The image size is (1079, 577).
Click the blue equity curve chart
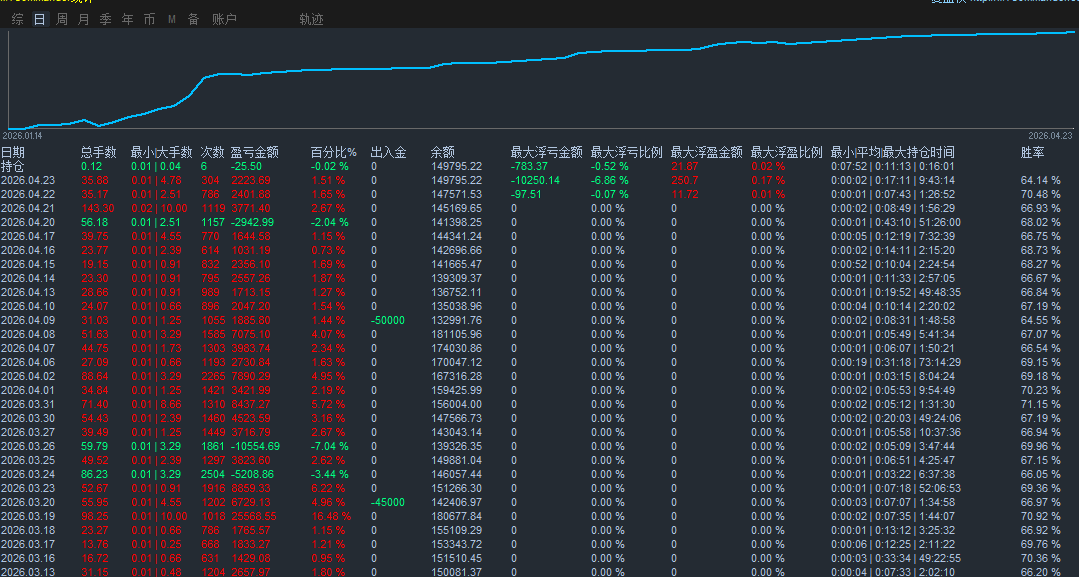pos(540,60)
